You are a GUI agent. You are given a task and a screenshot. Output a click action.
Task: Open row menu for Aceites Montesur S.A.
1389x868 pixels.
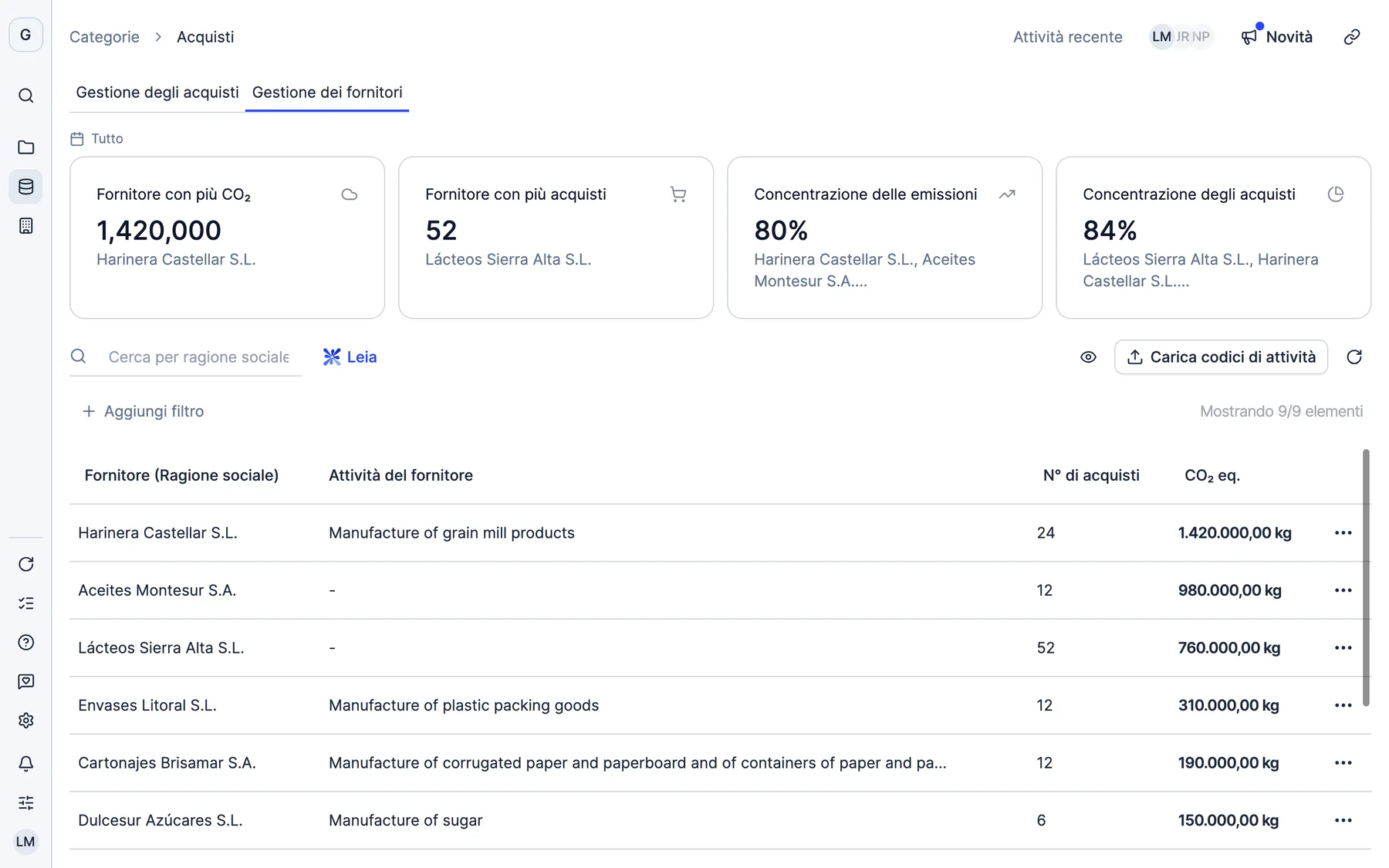[x=1343, y=590]
